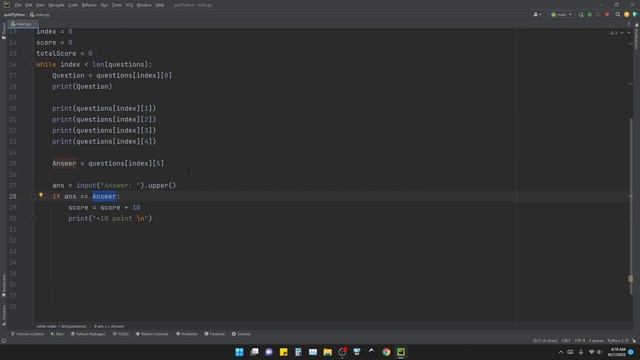This screenshot has height=360, width=640.
Task: Open Sticky Notes from the taskbar
Action: (x=283, y=352)
